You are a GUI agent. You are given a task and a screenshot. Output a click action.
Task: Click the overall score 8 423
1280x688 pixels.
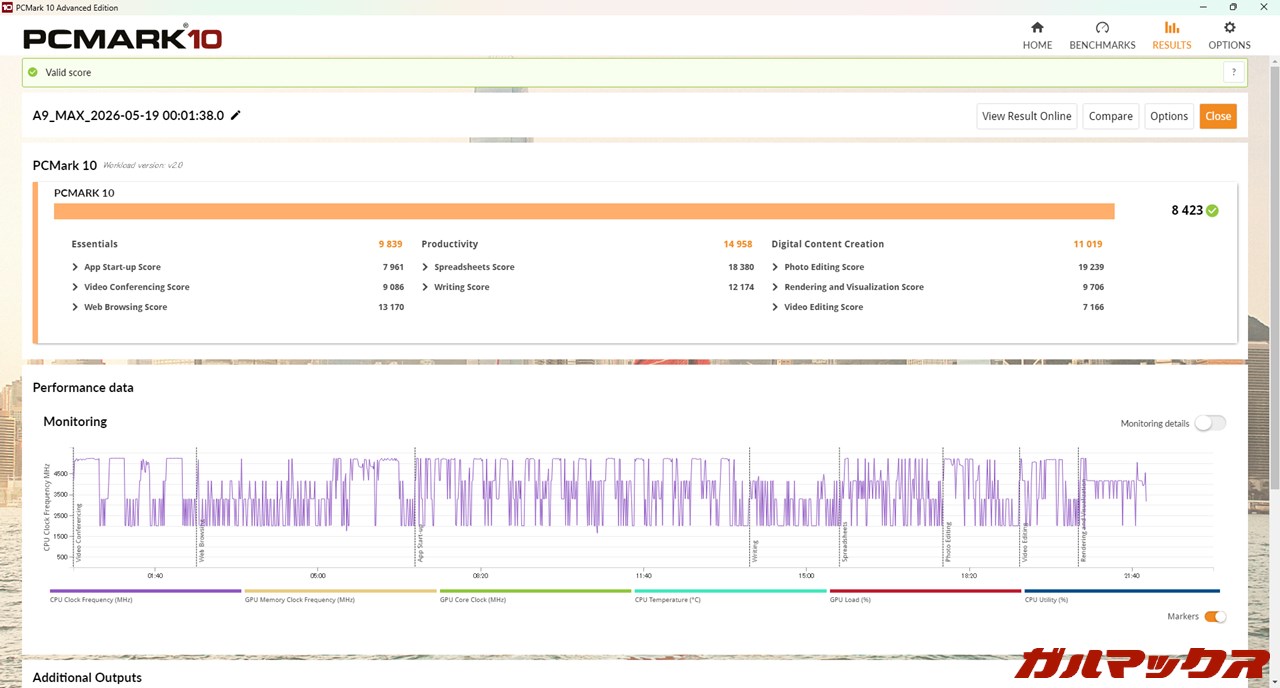[1187, 210]
